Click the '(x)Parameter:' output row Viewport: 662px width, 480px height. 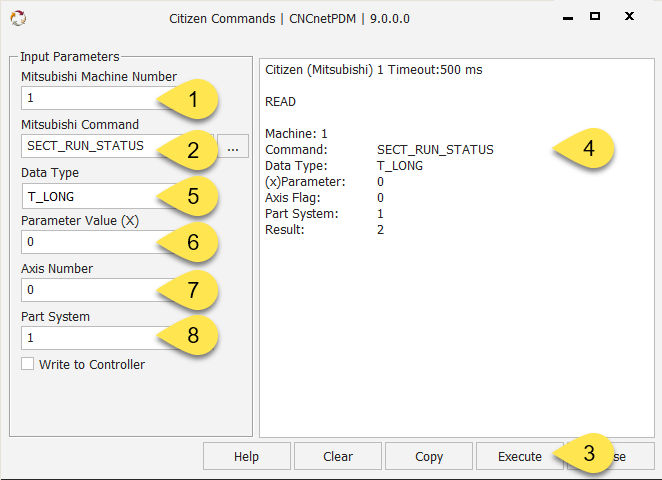(x=324, y=182)
